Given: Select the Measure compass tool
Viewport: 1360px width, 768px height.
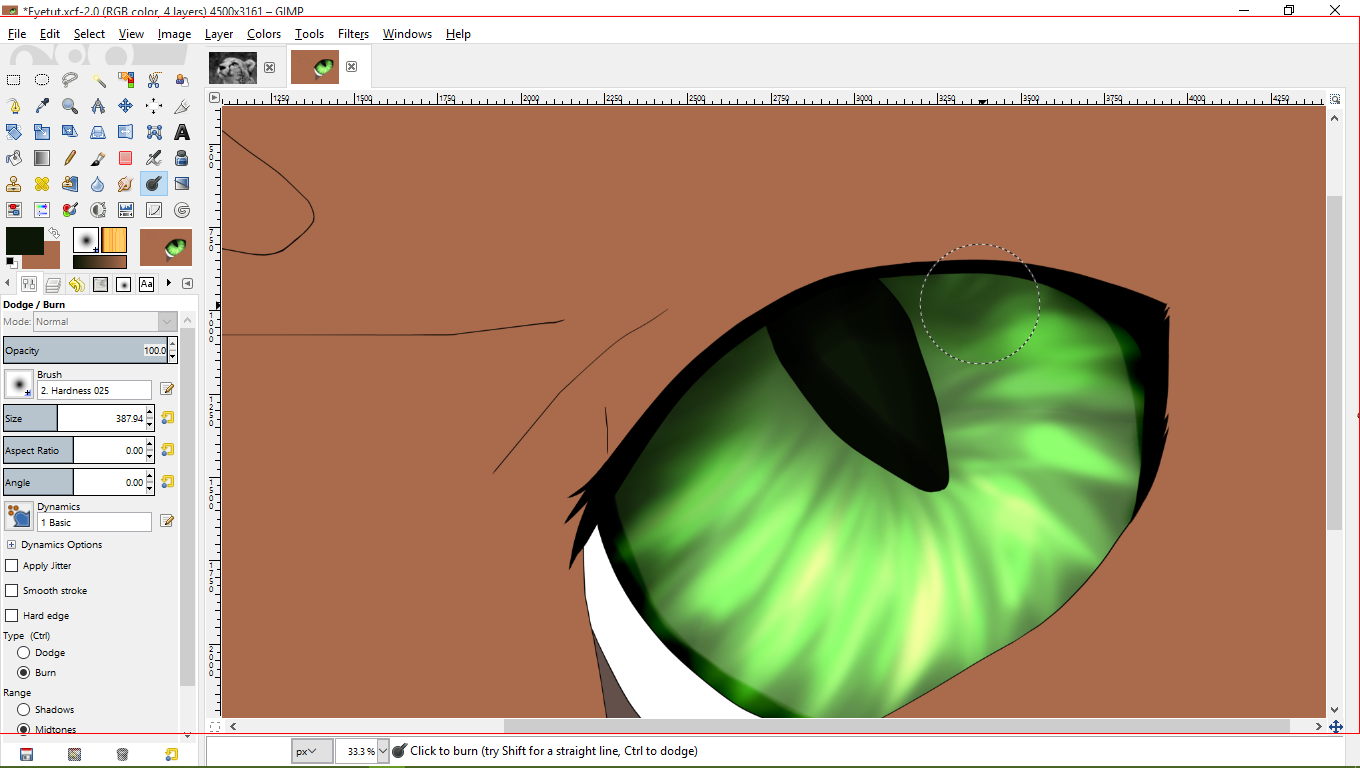Looking at the screenshot, I should [98, 106].
